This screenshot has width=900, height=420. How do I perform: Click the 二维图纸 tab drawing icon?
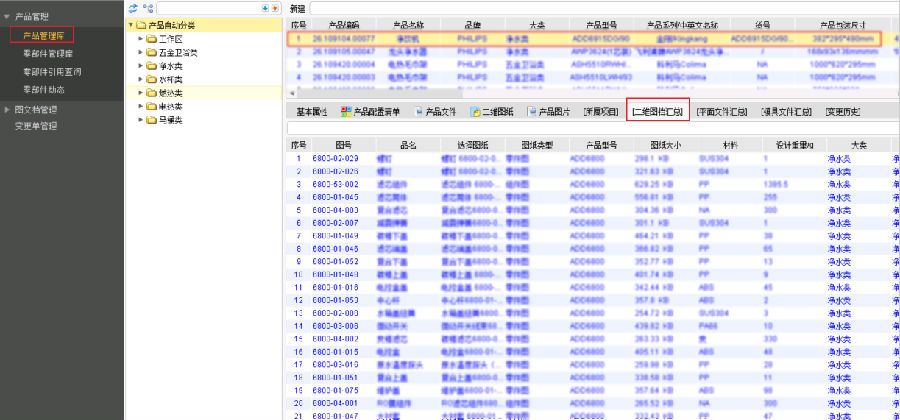[477, 111]
